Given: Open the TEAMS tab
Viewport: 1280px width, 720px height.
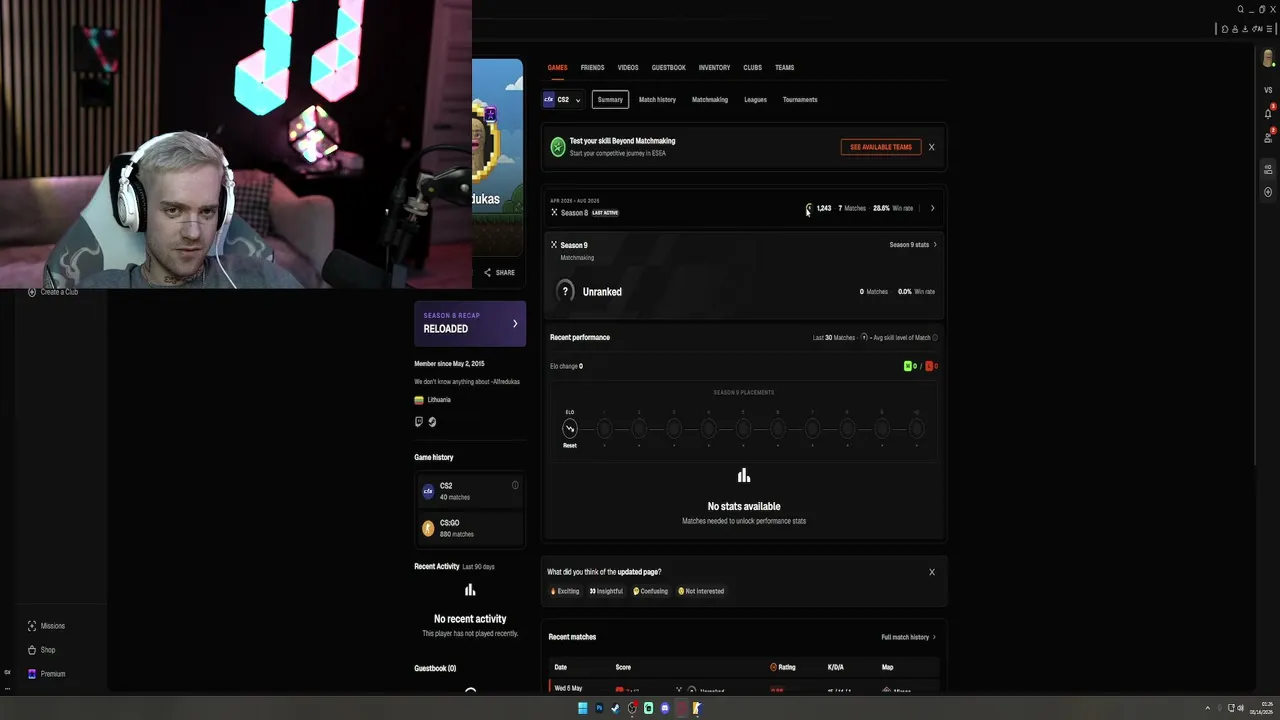Looking at the screenshot, I should (784, 68).
